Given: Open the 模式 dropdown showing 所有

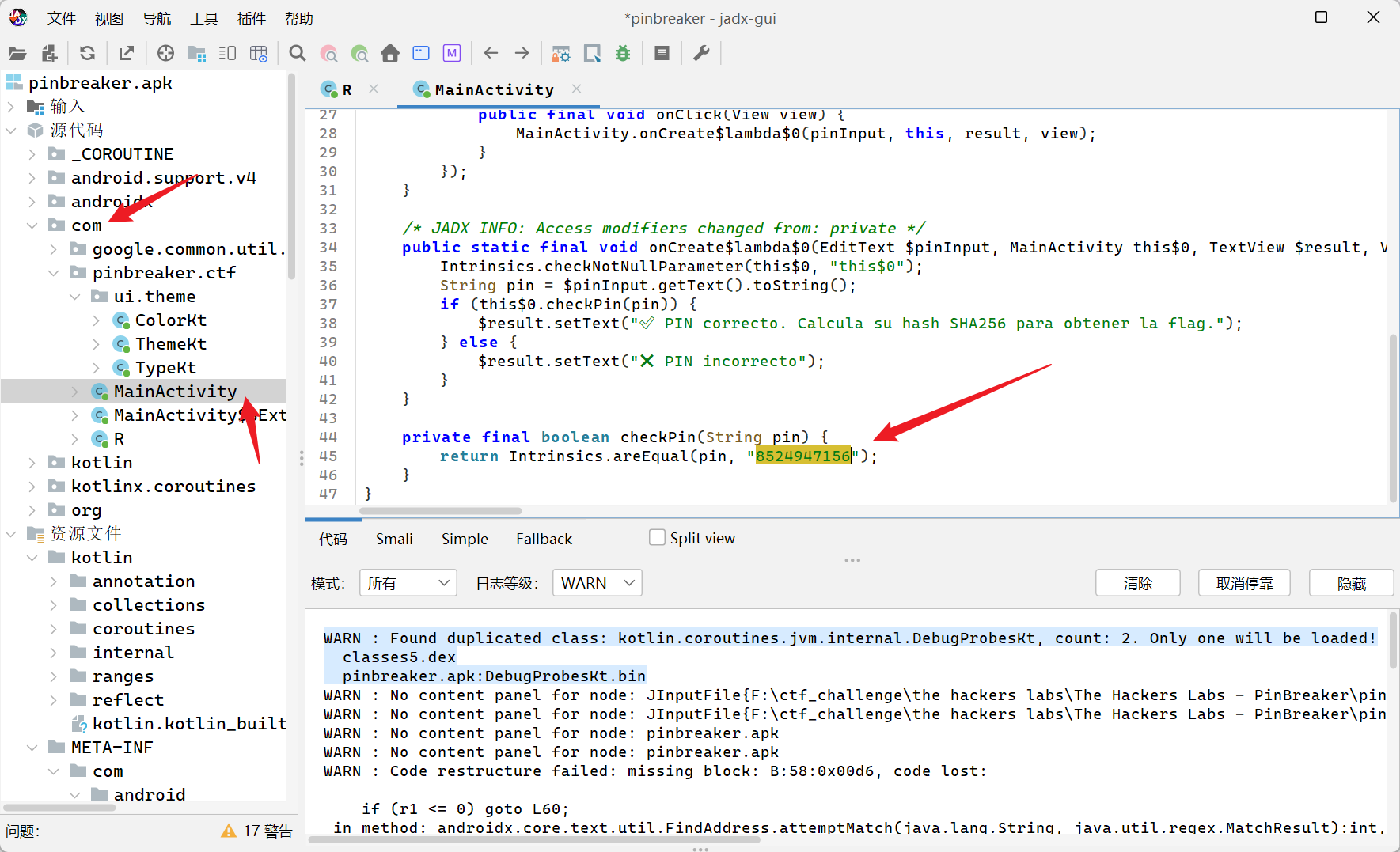Looking at the screenshot, I should tap(408, 583).
